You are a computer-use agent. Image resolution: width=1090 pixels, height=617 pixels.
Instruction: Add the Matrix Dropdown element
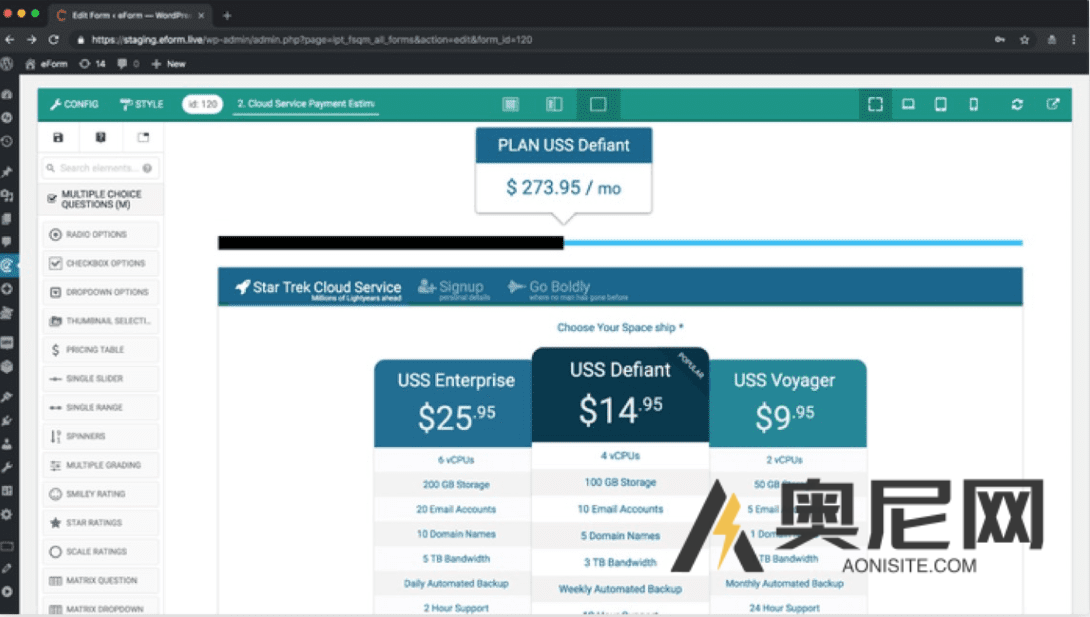101,609
